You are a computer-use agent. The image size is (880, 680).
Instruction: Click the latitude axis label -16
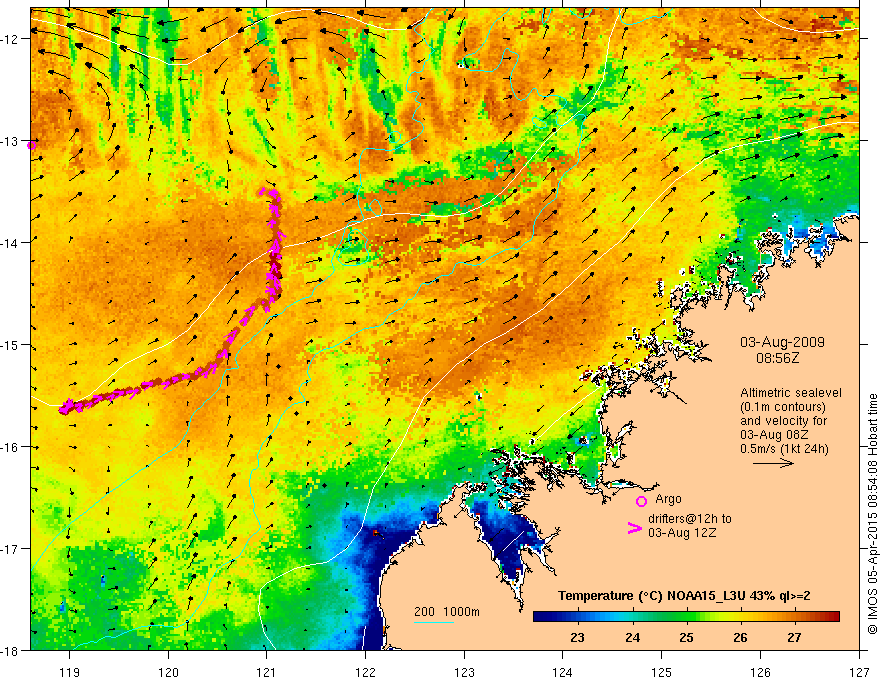(x=11, y=447)
